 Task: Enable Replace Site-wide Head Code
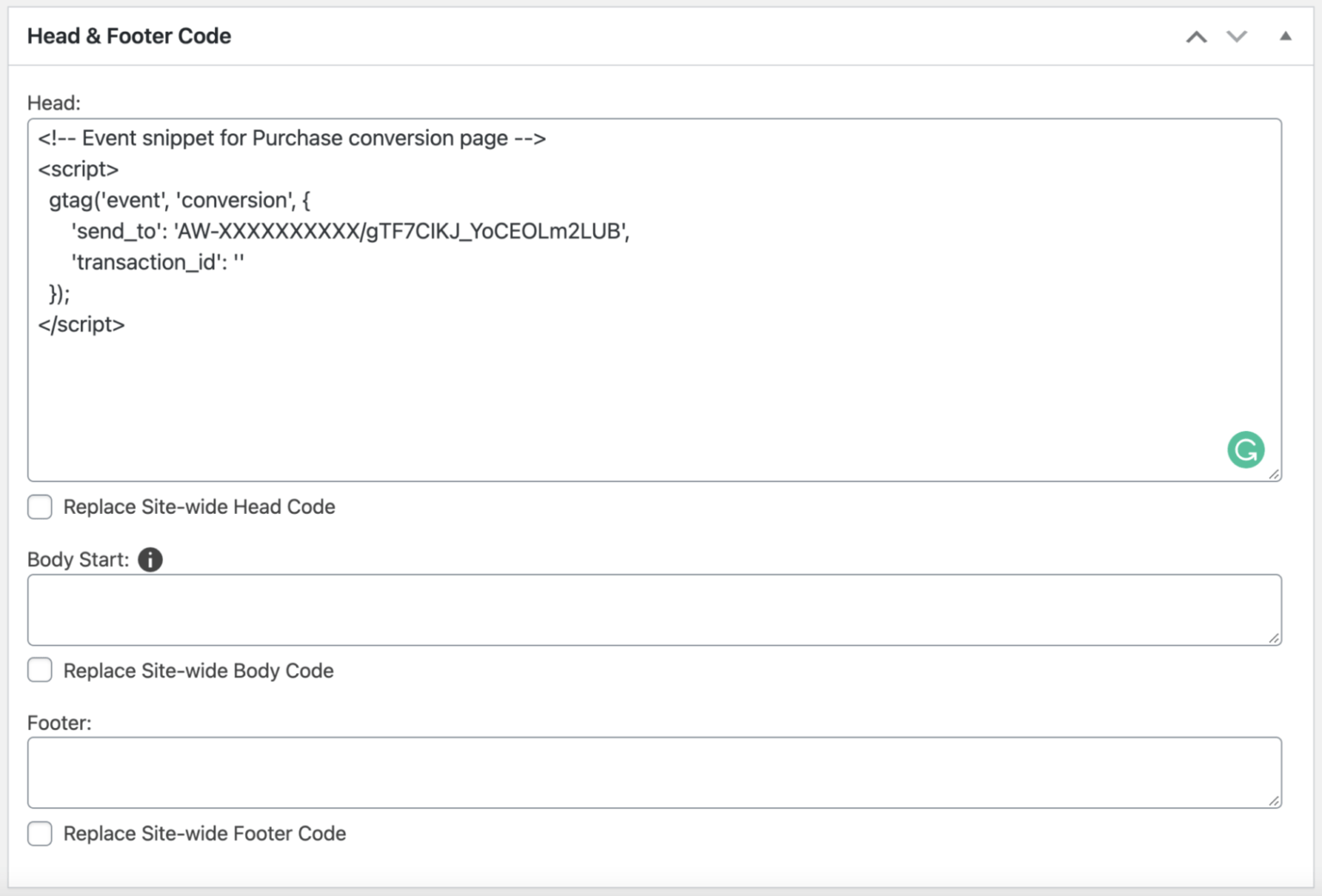(40, 507)
